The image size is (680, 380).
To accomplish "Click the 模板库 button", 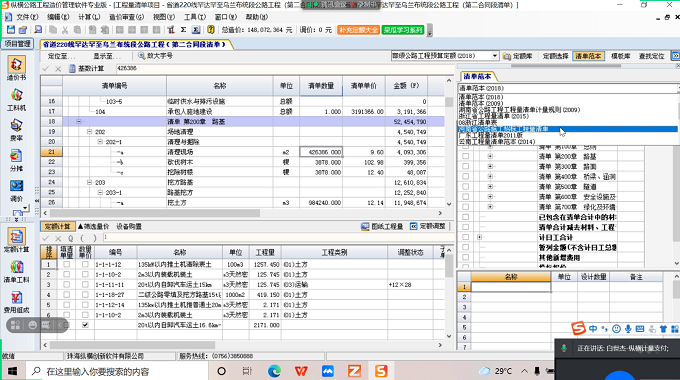I will (621, 56).
